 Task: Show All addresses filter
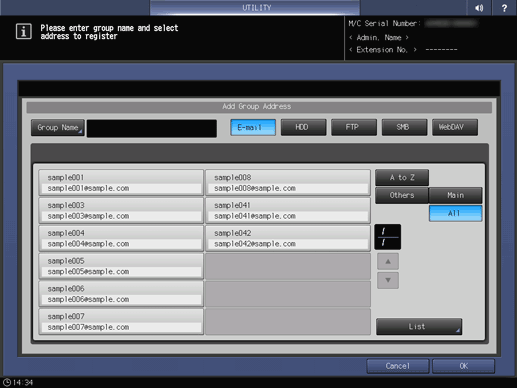[455, 213]
